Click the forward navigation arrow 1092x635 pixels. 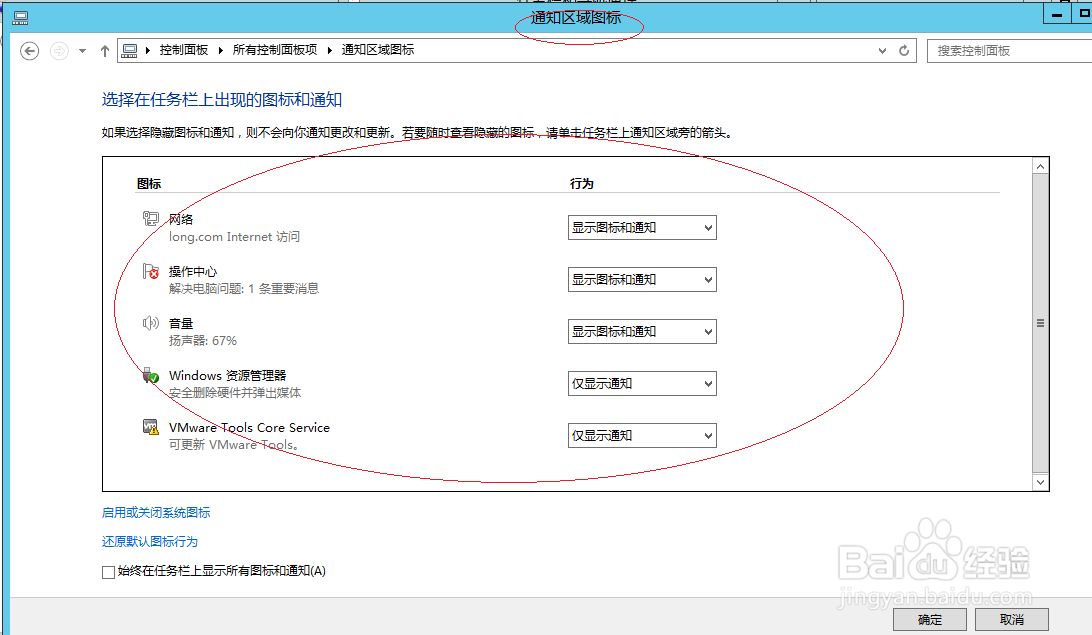click(x=58, y=49)
